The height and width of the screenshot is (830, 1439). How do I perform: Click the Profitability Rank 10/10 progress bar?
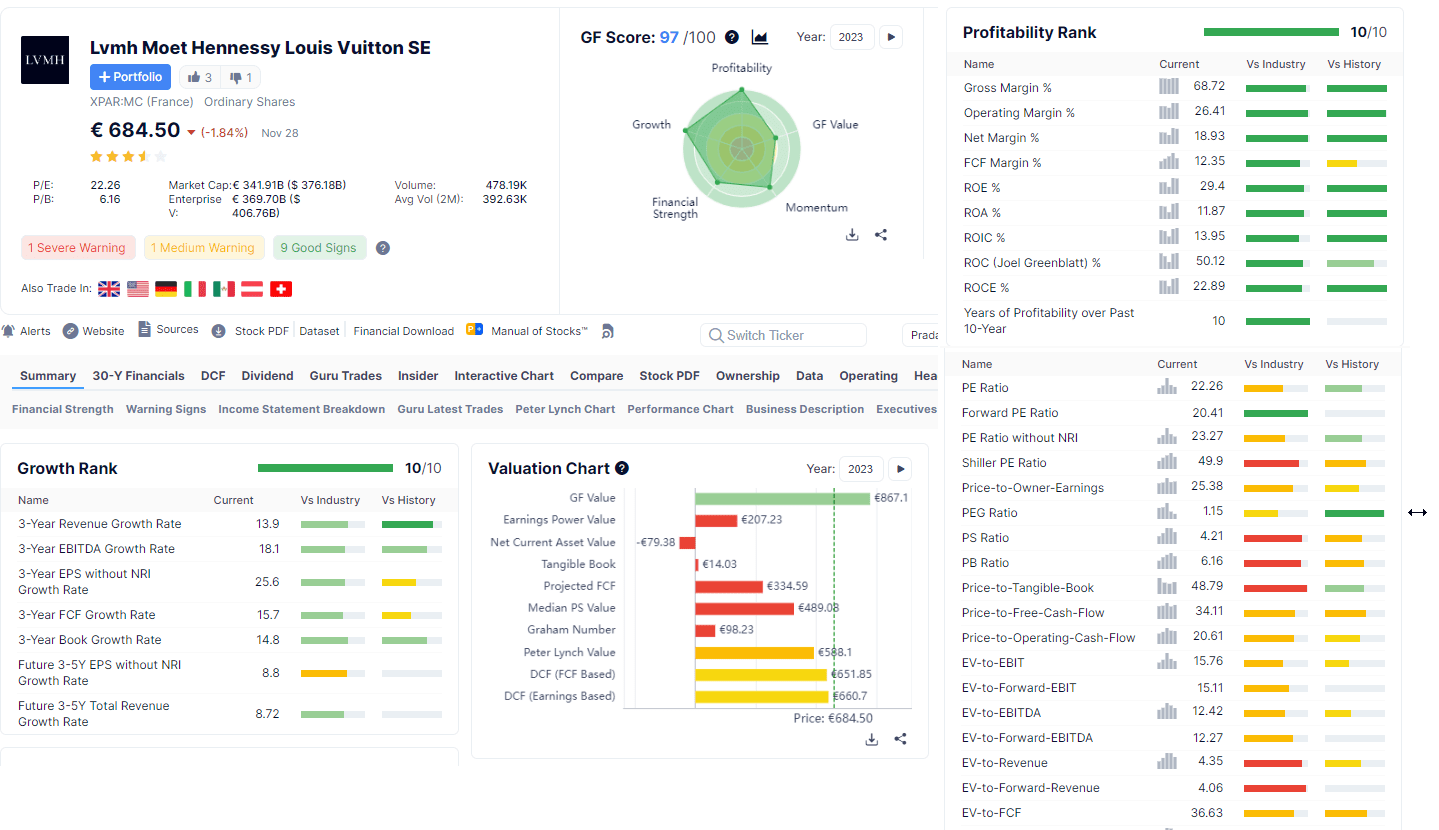pos(1271,32)
